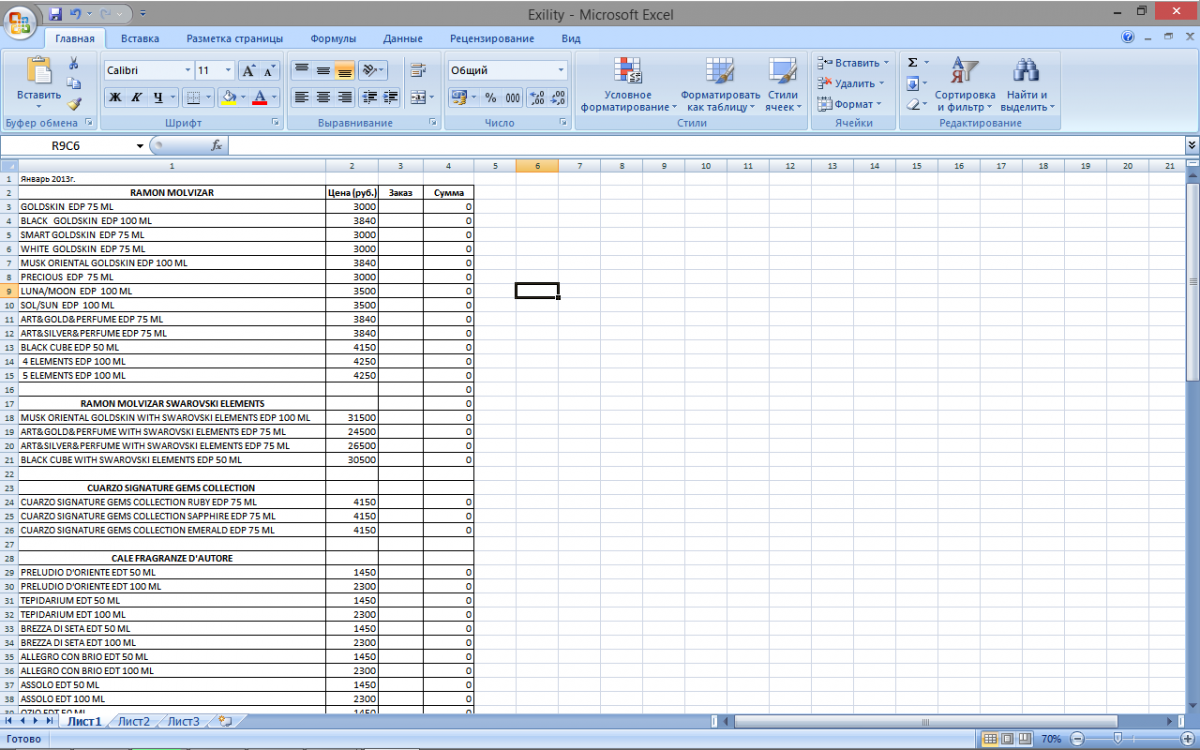Image resolution: width=1200 pixels, height=750 pixels.
Task: Expand the Name Box dropdown
Action: click(140, 146)
